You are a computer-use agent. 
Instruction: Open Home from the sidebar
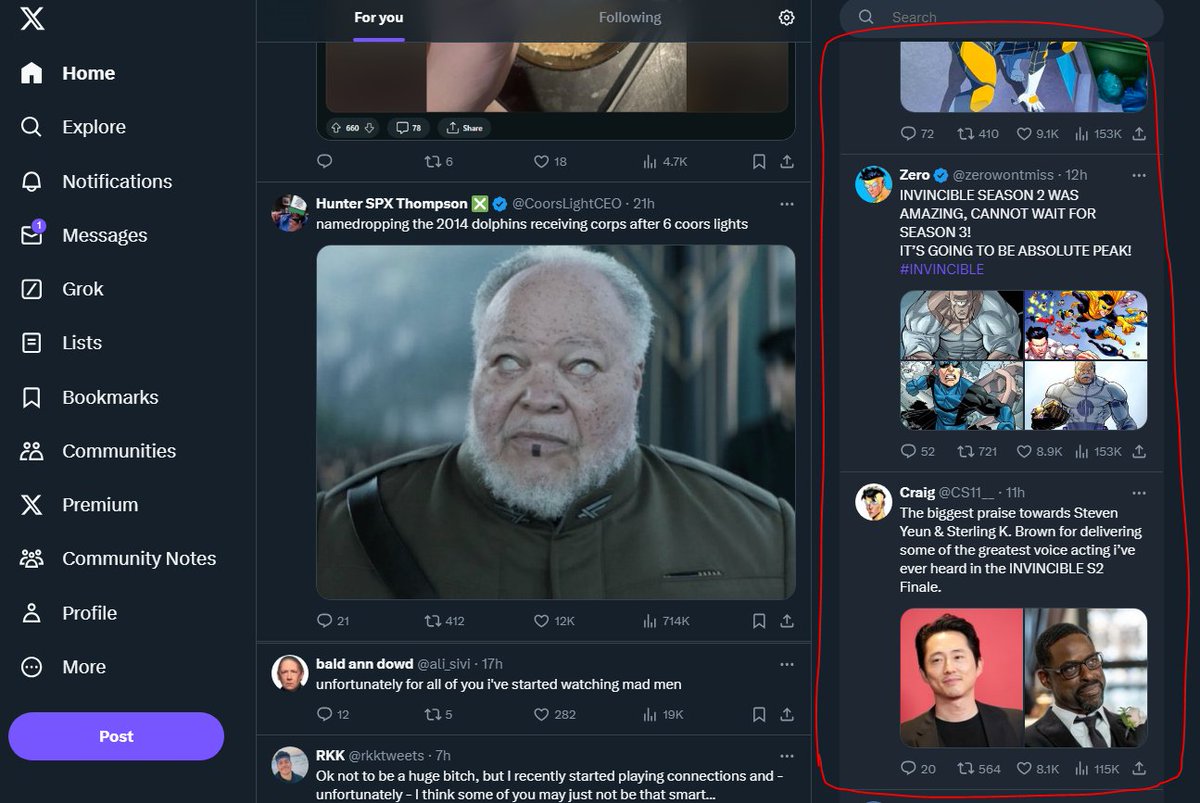[x=68, y=73]
